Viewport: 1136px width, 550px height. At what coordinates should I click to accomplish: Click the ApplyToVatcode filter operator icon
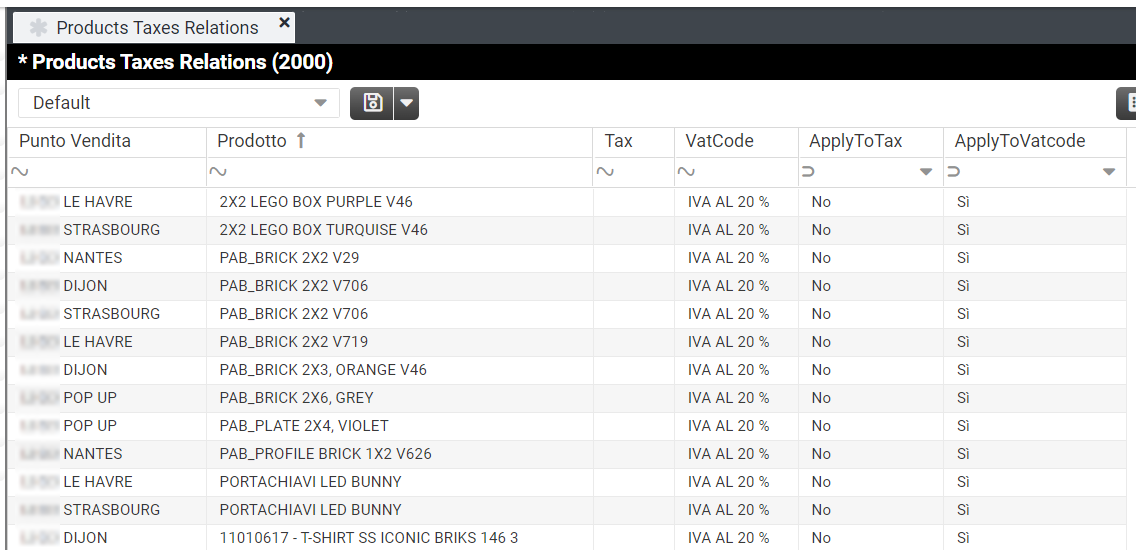[x=954, y=172]
